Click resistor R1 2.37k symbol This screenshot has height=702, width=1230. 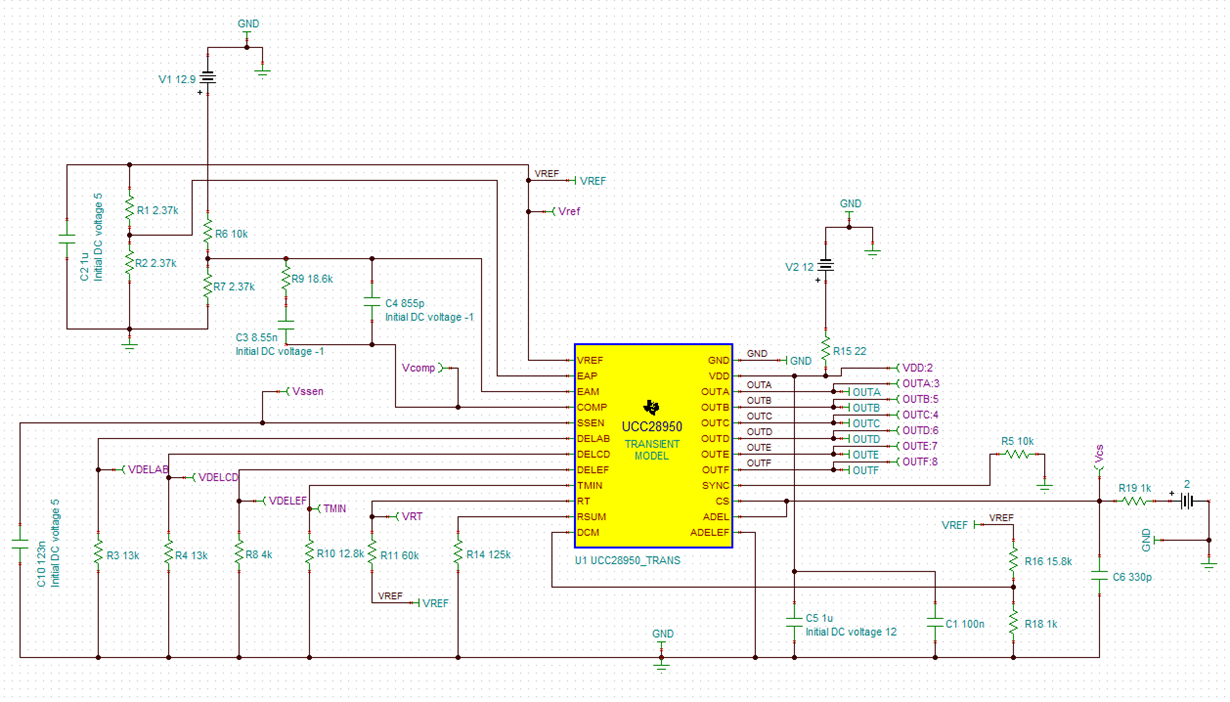[129, 210]
